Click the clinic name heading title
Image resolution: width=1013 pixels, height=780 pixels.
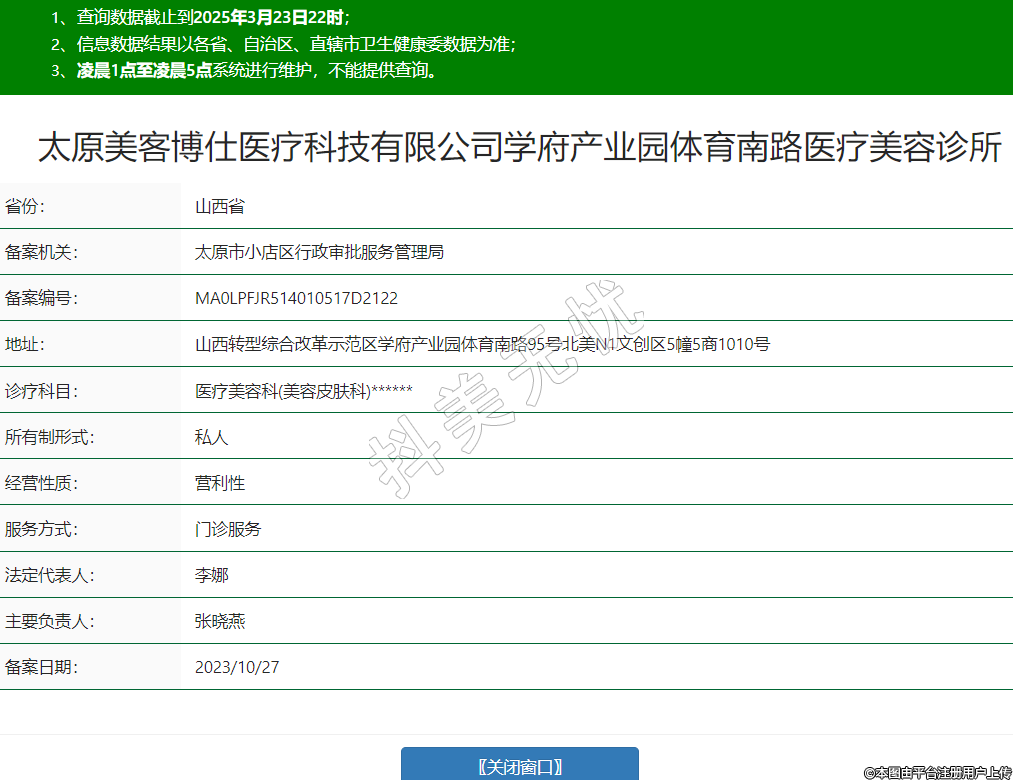point(519,148)
